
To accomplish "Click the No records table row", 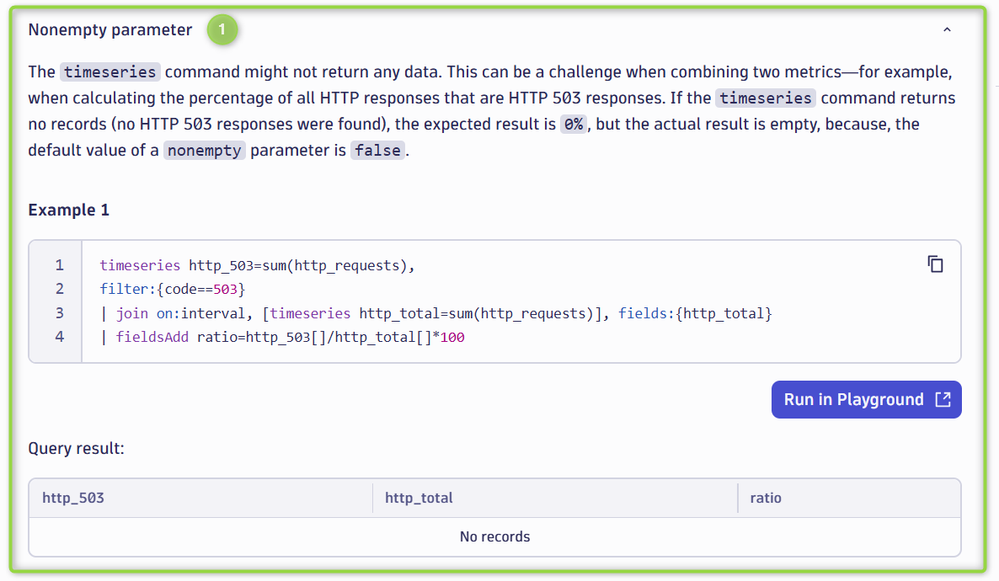I will (x=495, y=537).
